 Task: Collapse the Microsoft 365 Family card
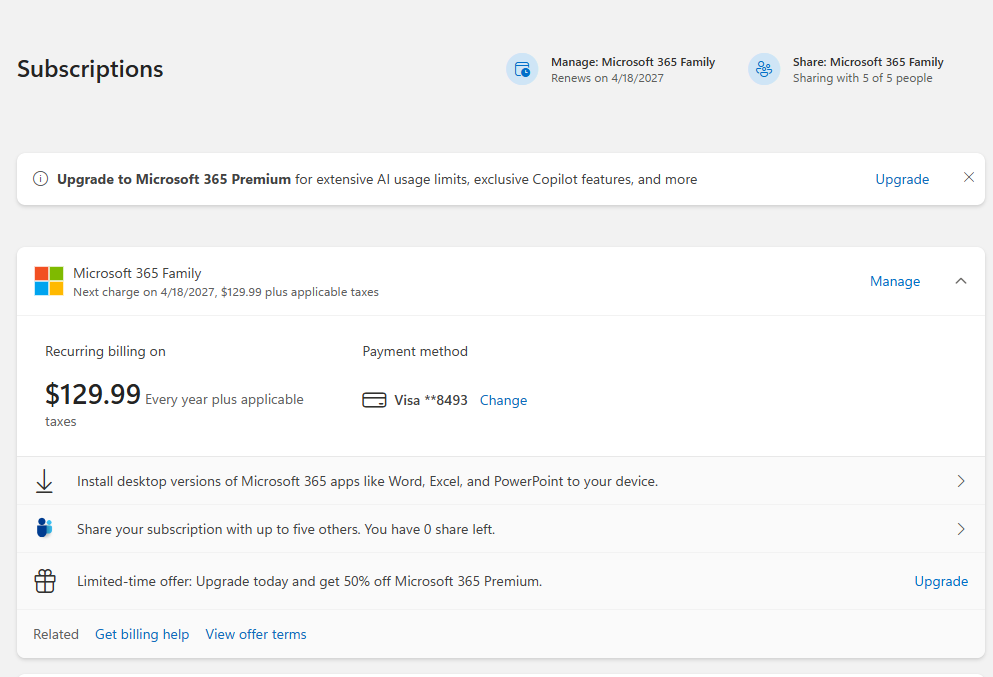coord(961,281)
